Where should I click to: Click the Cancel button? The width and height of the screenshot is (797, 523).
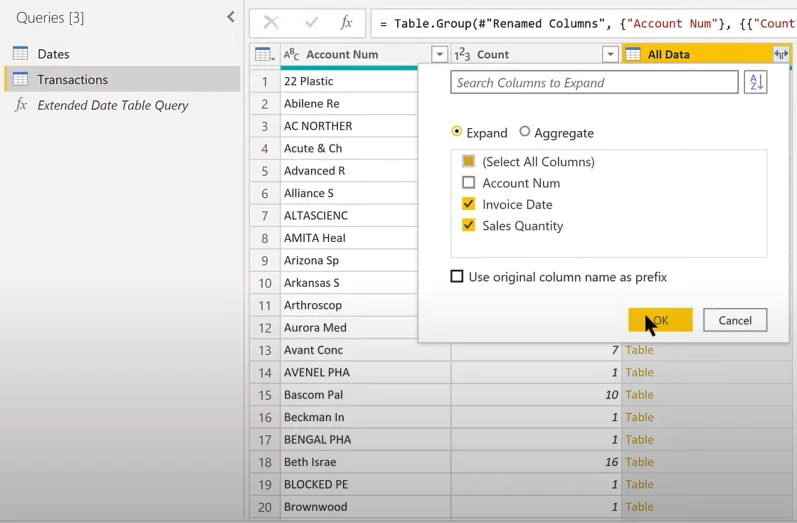pyautogui.click(x=735, y=320)
